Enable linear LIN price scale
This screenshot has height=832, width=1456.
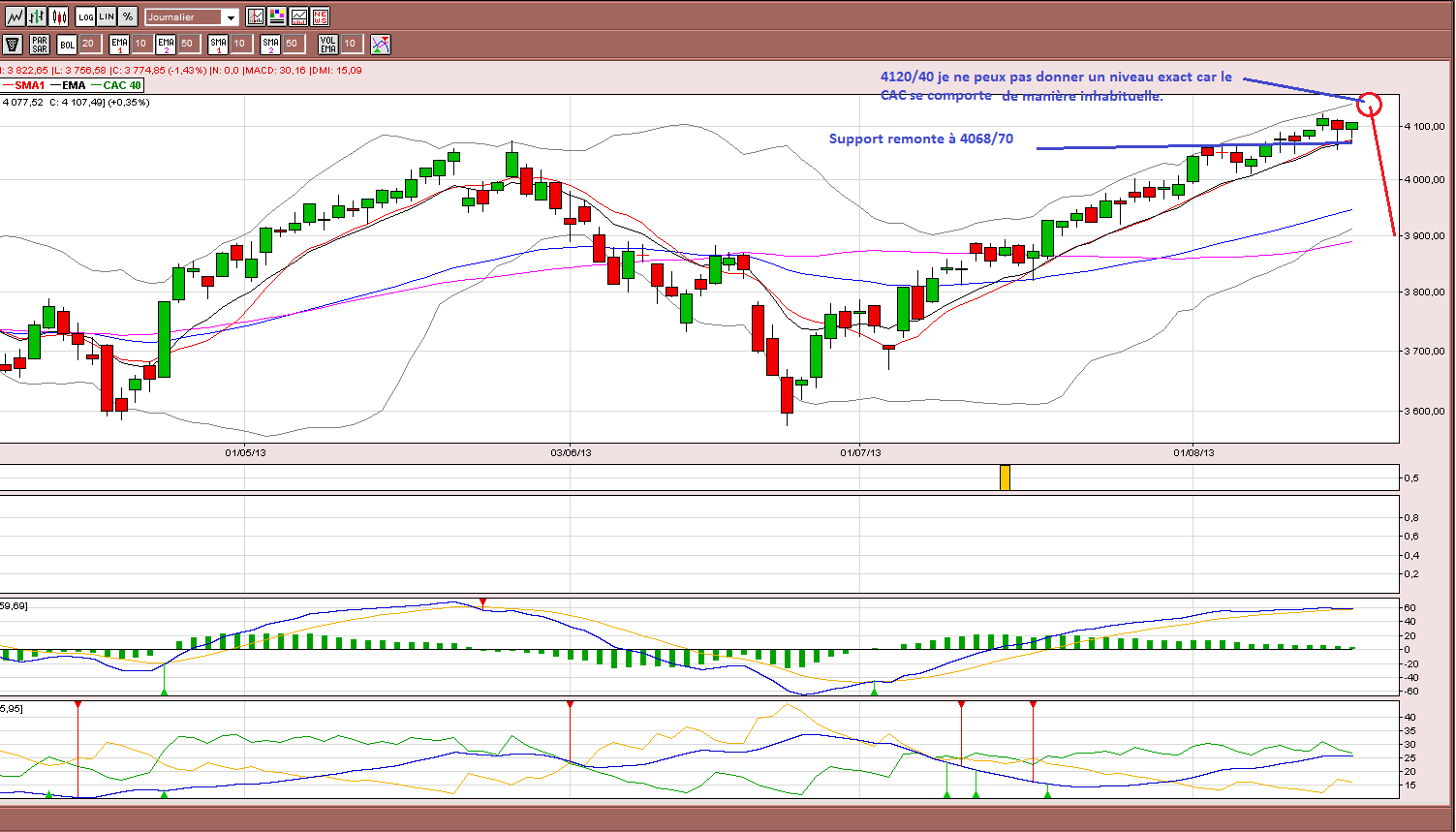(x=107, y=16)
